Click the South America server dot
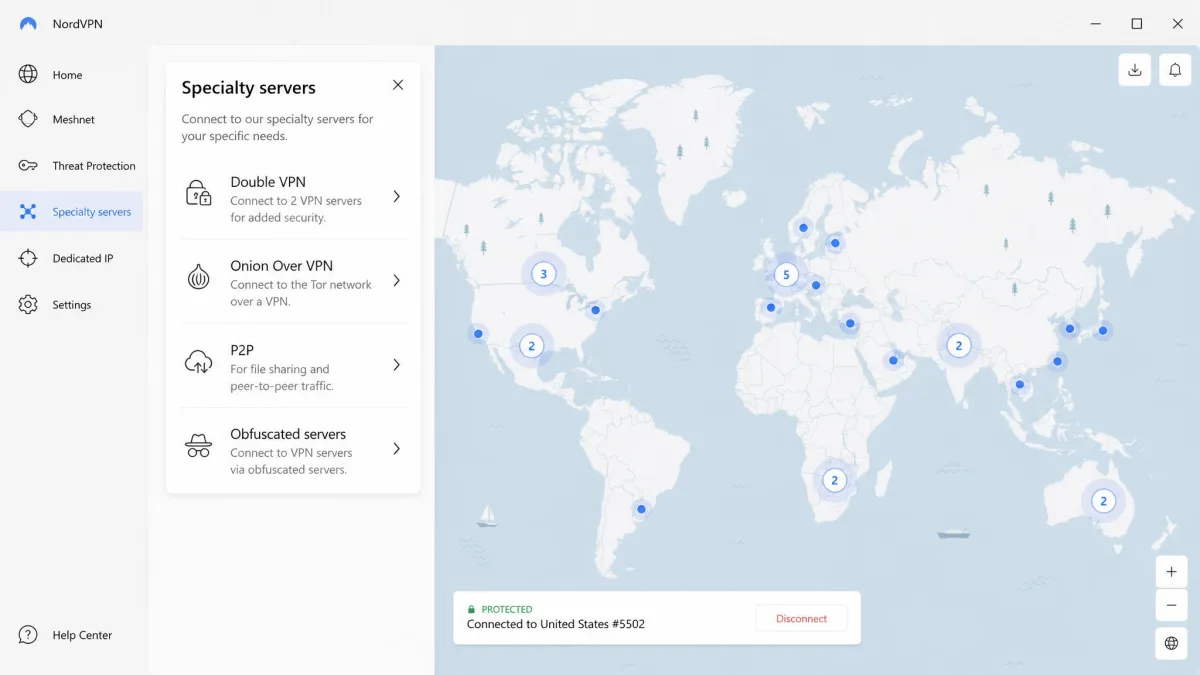 click(641, 509)
